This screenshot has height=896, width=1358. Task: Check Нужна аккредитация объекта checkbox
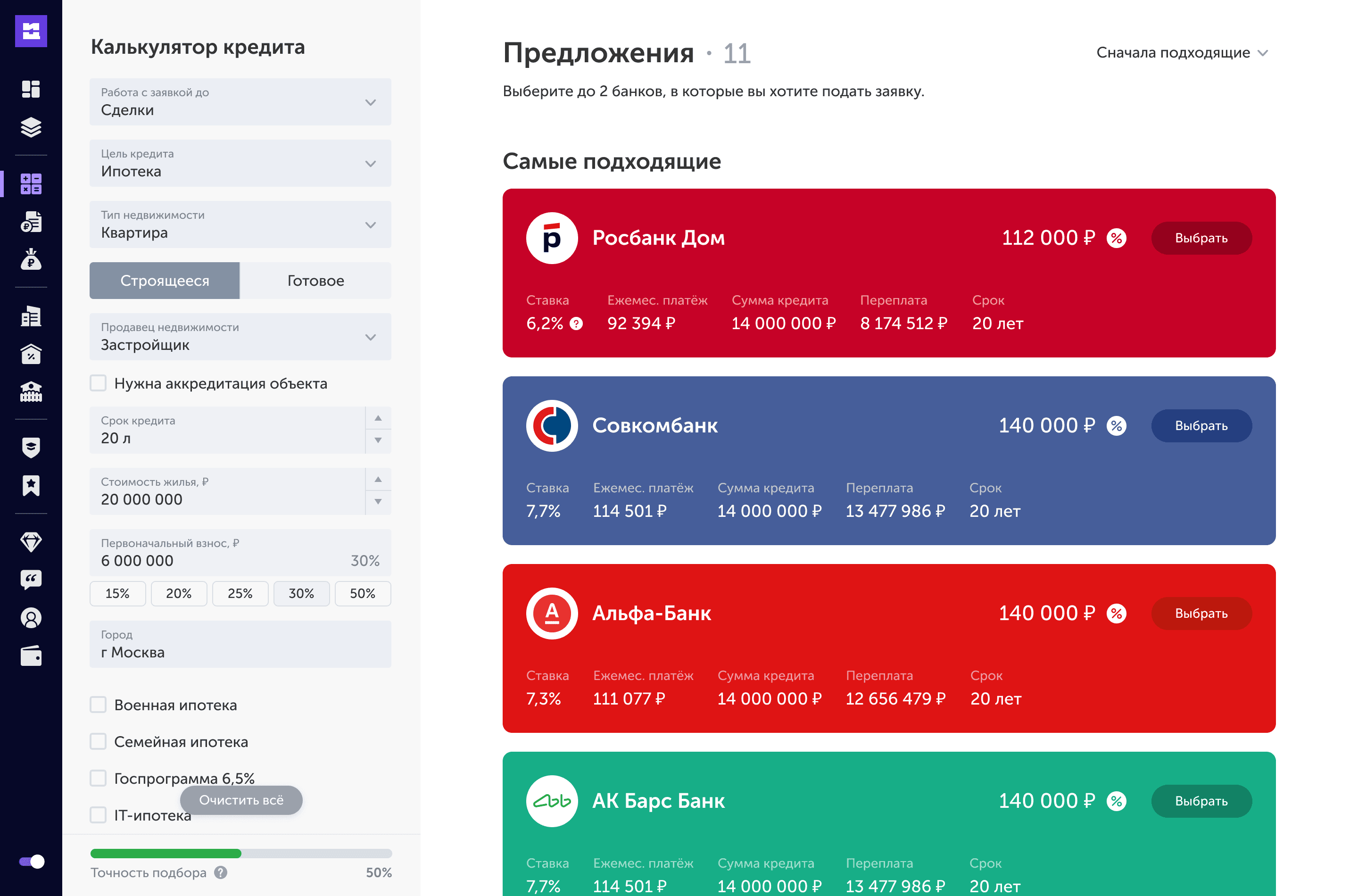point(98,383)
